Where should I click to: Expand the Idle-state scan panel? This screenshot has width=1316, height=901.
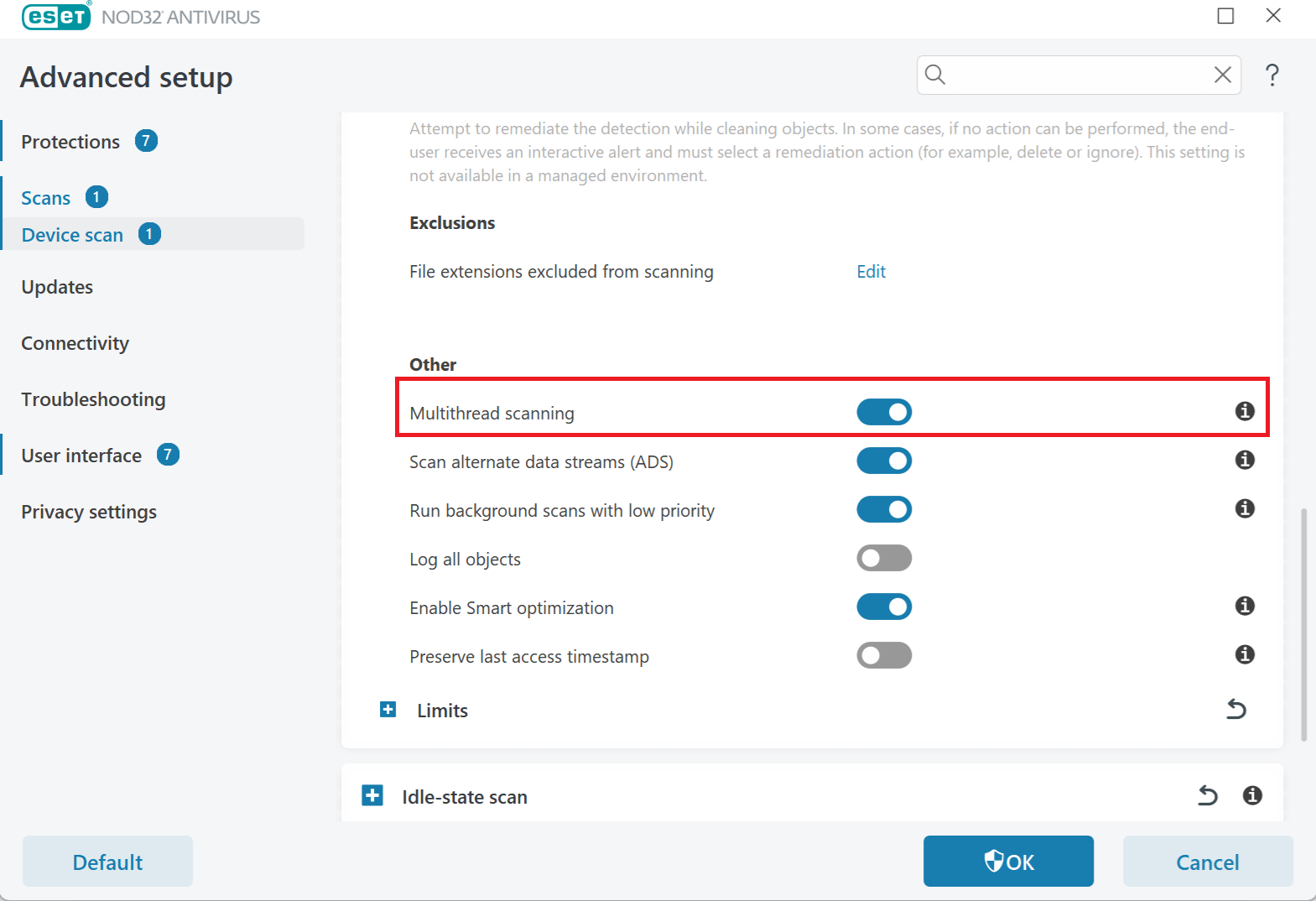coord(372,795)
